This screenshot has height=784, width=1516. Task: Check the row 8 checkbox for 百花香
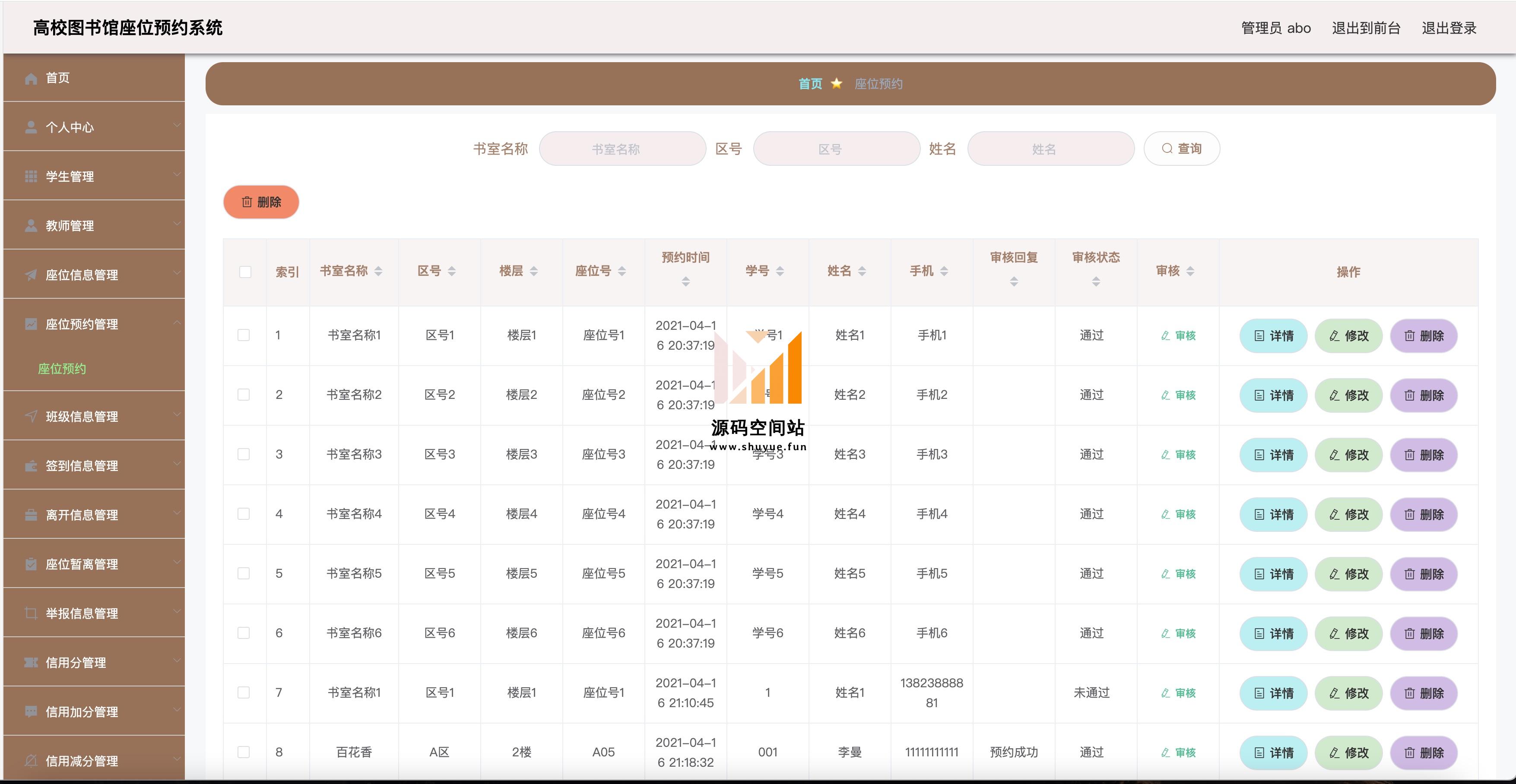click(x=244, y=752)
